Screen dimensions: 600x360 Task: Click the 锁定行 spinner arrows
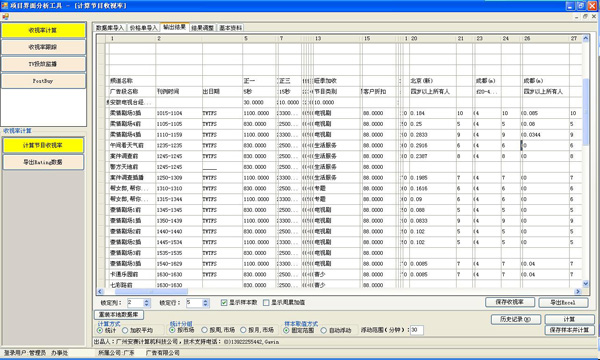pyautogui.click(x=206, y=303)
